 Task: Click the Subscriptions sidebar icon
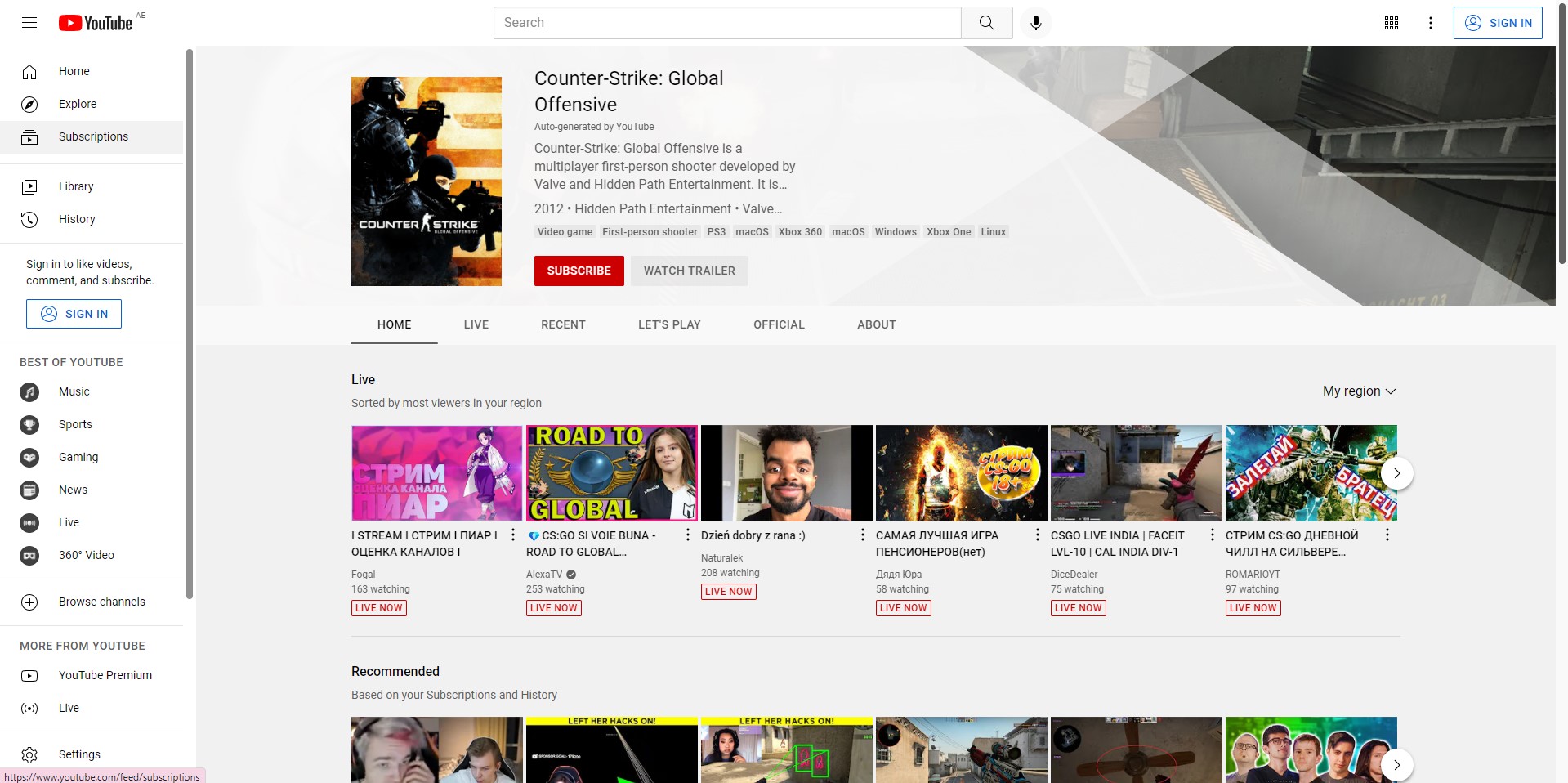click(x=29, y=137)
